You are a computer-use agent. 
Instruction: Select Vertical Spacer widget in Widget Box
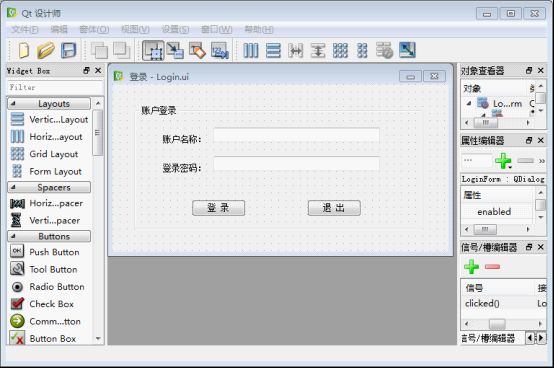click(x=49, y=220)
